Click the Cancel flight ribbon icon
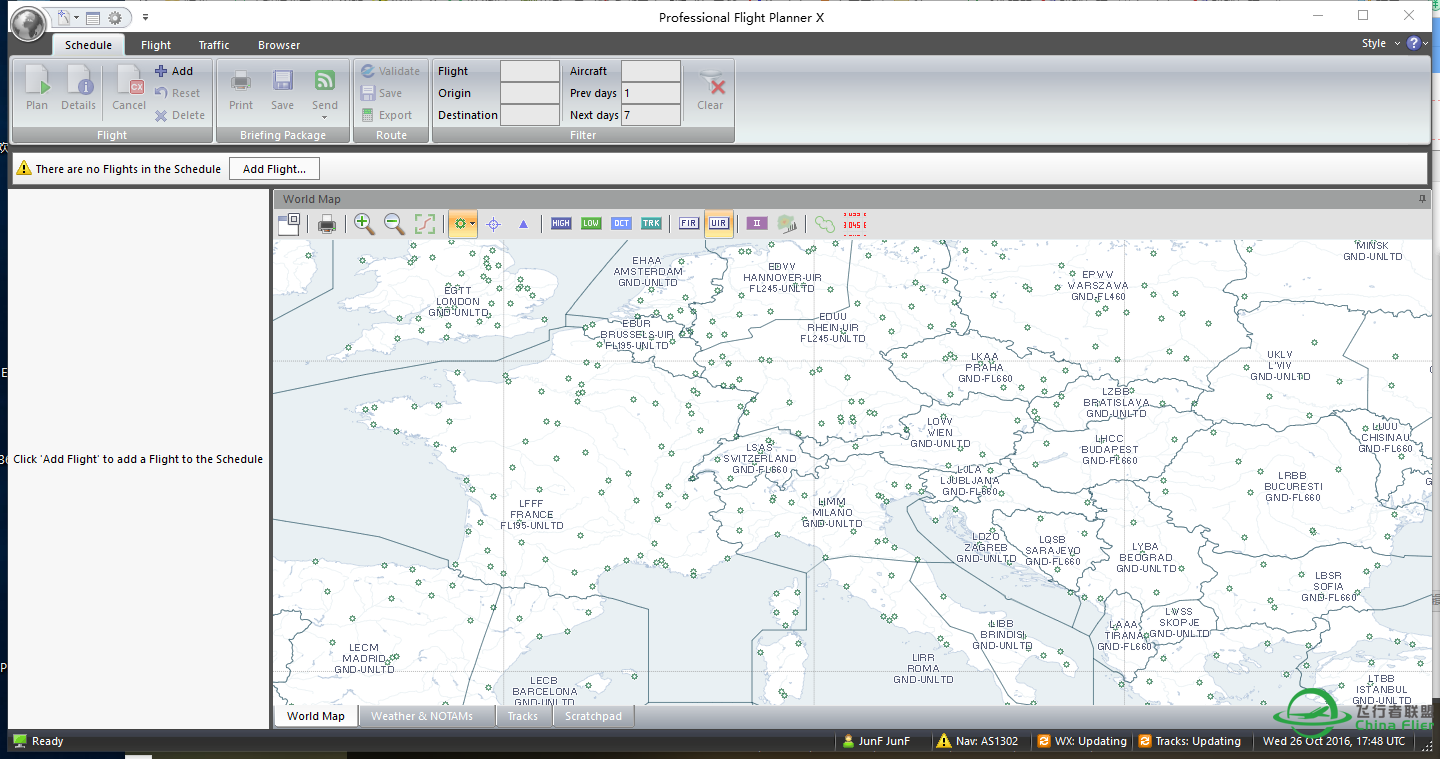The image size is (1440, 759). (x=129, y=87)
